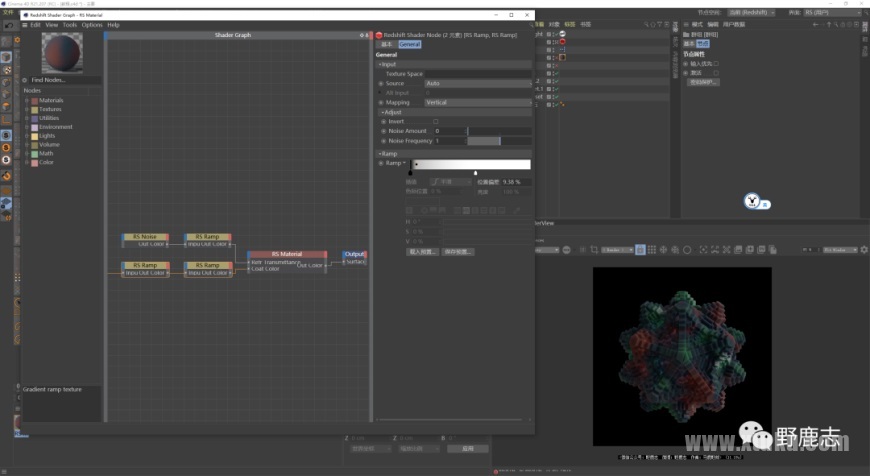This screenshot has height=476, width=870.
Task: Click the load preset button under ramp
Action: 423,252
